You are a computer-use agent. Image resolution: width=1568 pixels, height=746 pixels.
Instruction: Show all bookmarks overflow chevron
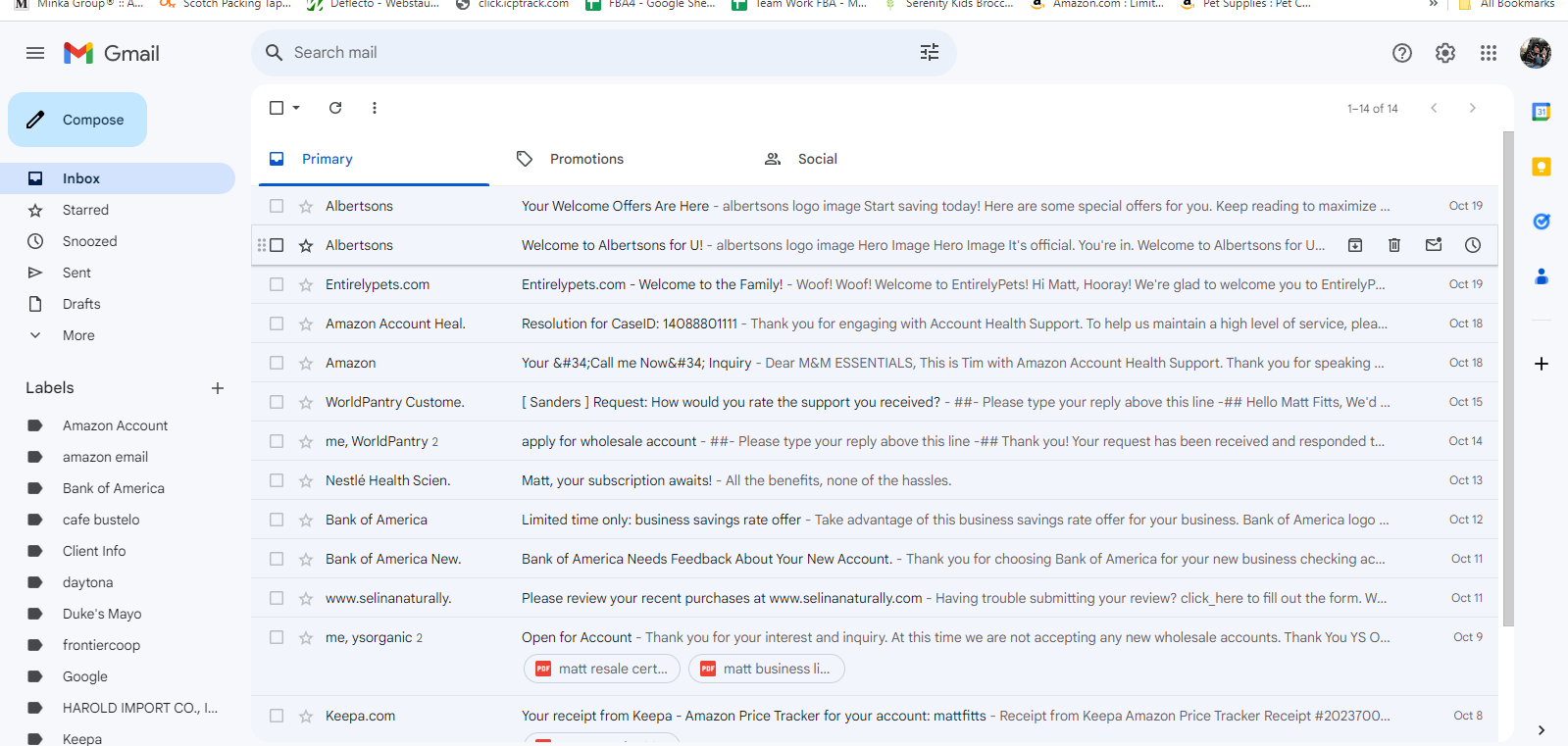pyautogui.click(x=1434, y=4)
